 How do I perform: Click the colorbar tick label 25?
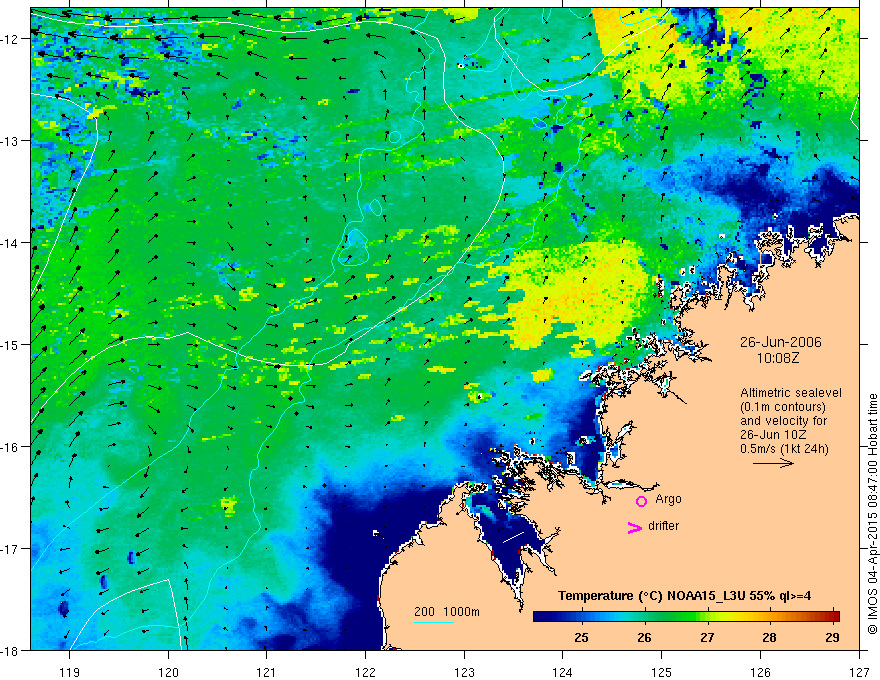(581, 637)
